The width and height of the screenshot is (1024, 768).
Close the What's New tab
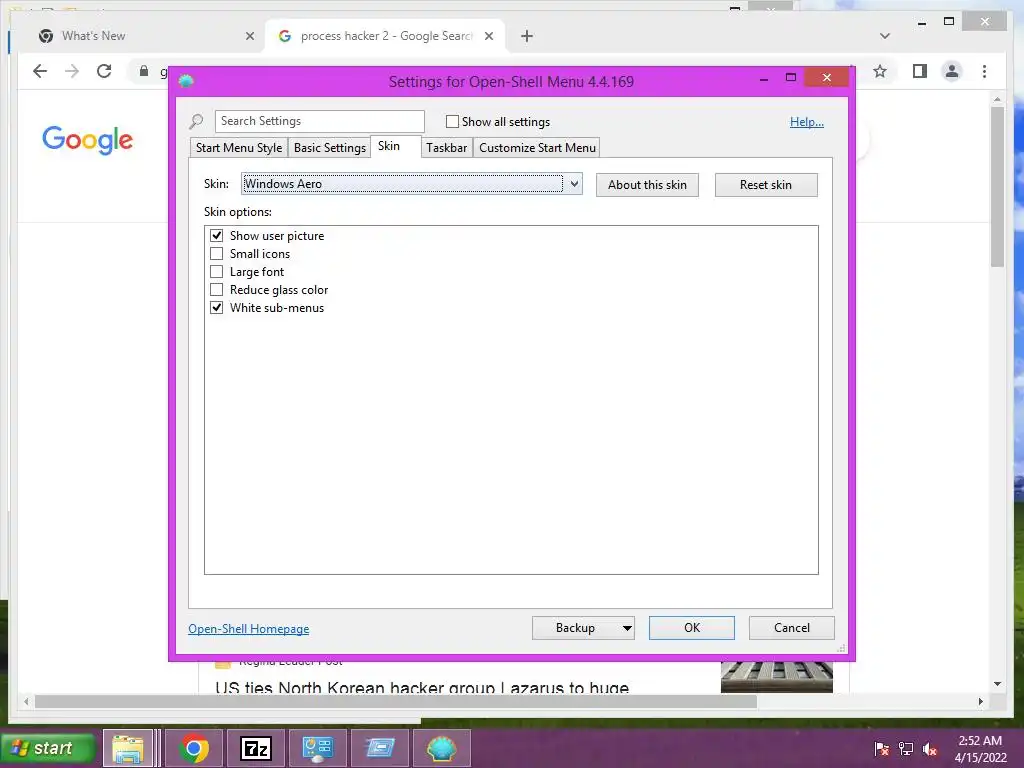[249, 36]
